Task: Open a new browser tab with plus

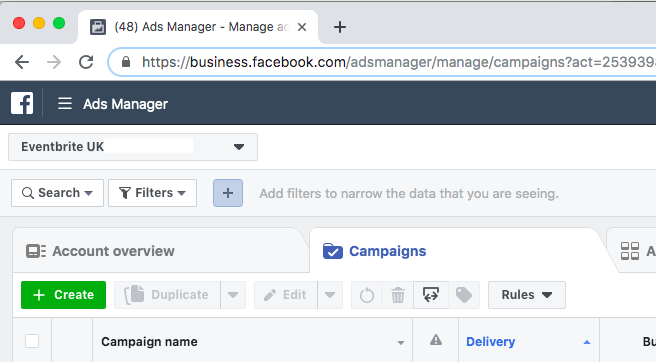Action: tap(340, 27)
